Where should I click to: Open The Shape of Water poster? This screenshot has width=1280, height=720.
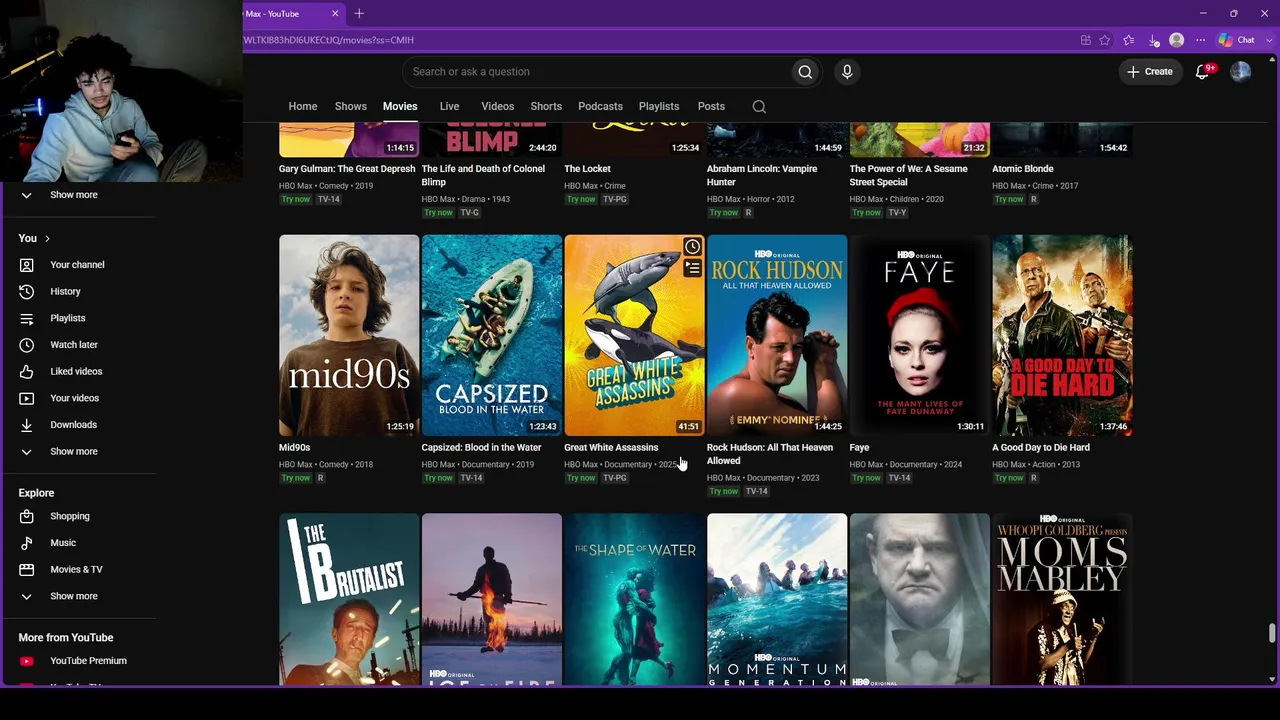635,600
